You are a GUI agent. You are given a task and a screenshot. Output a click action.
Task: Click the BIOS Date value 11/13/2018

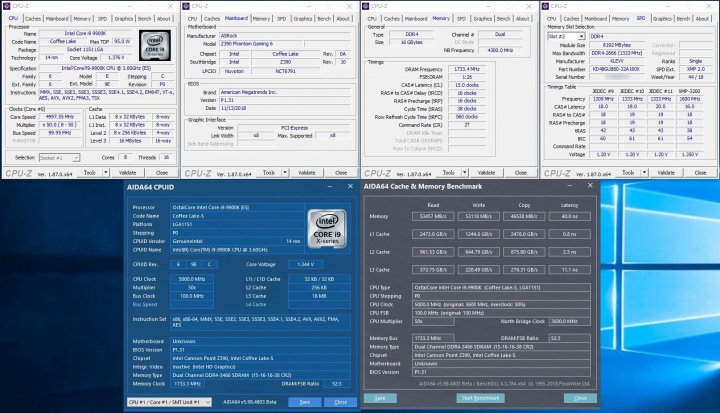[287, 108]
